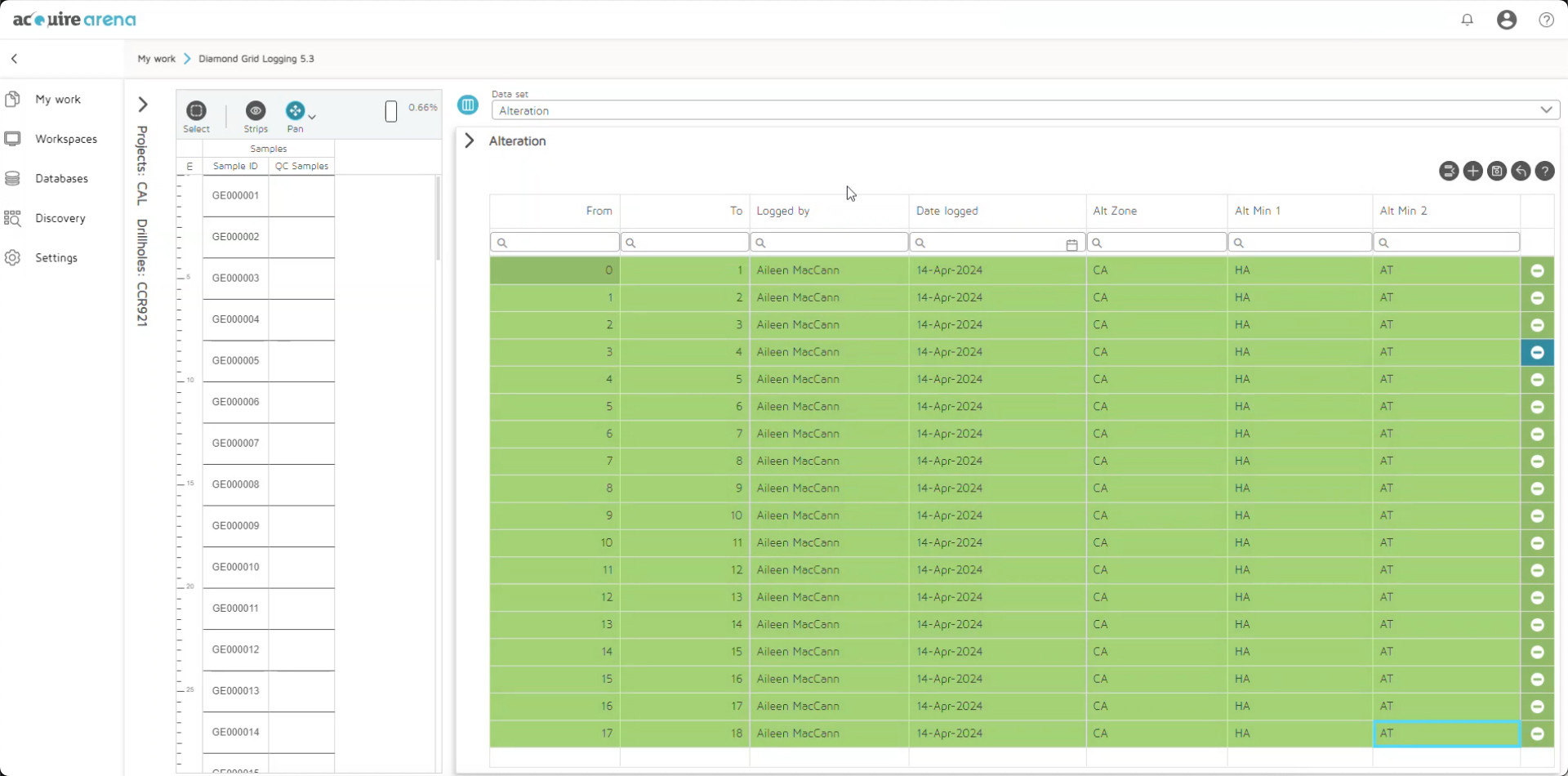Expand the Alteration section chevron

pyautogui.click(x=470, y=140)
